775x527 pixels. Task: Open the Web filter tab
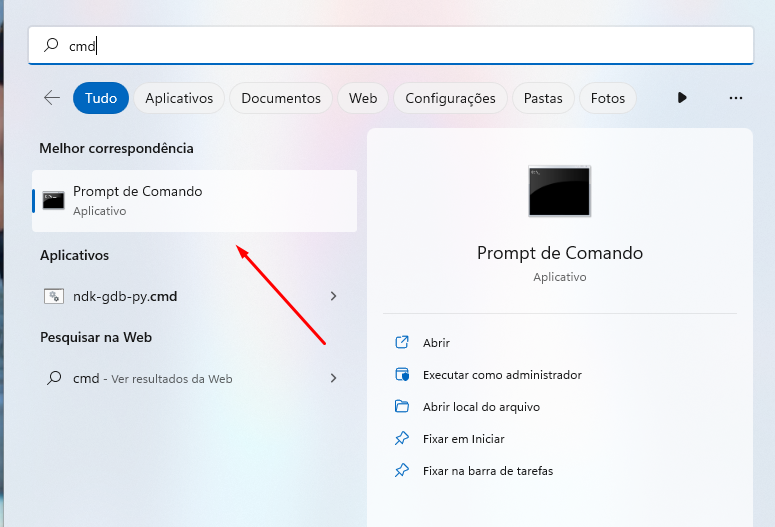[x=363, y=98]
